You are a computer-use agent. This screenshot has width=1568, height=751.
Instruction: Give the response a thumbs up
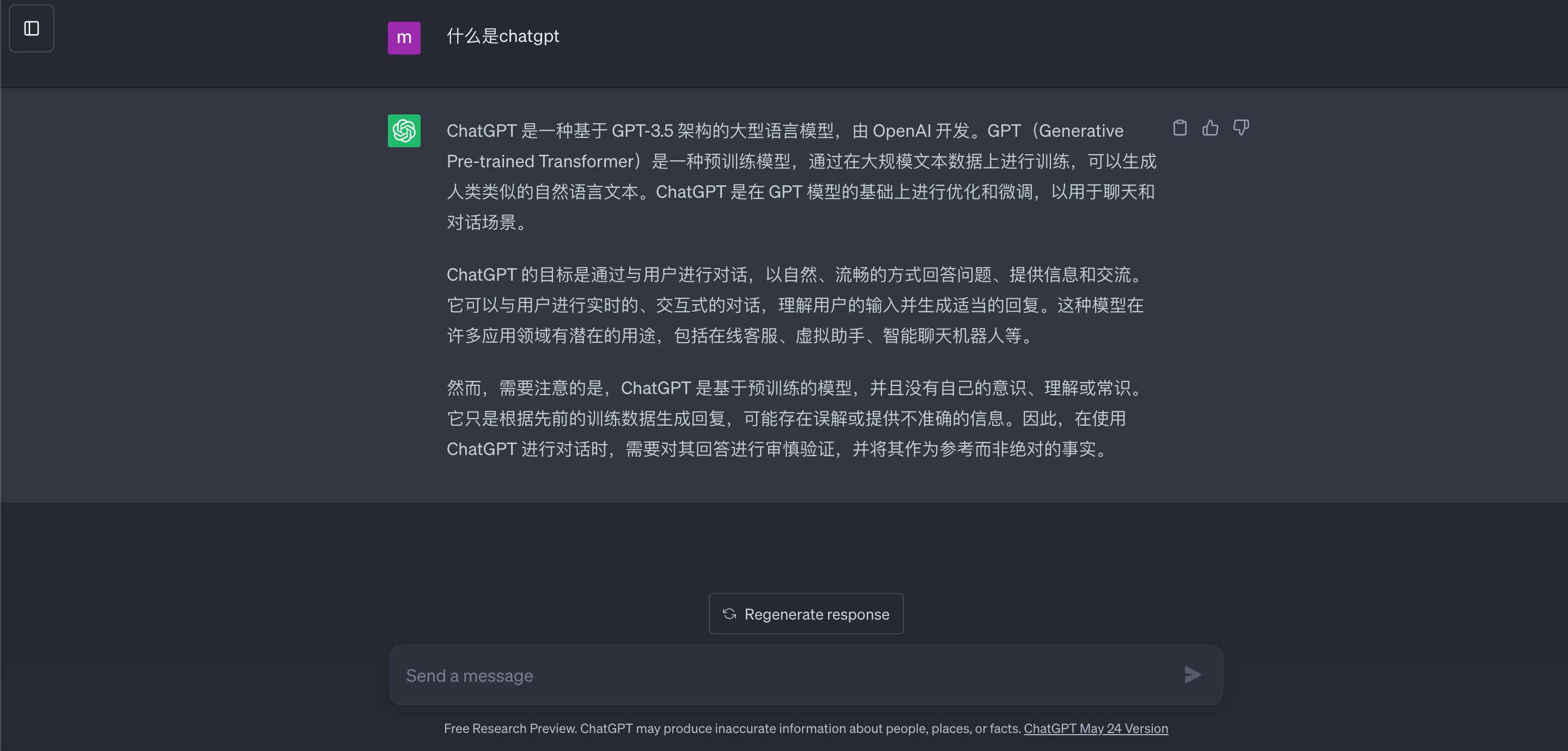[x=1210, y=128]
